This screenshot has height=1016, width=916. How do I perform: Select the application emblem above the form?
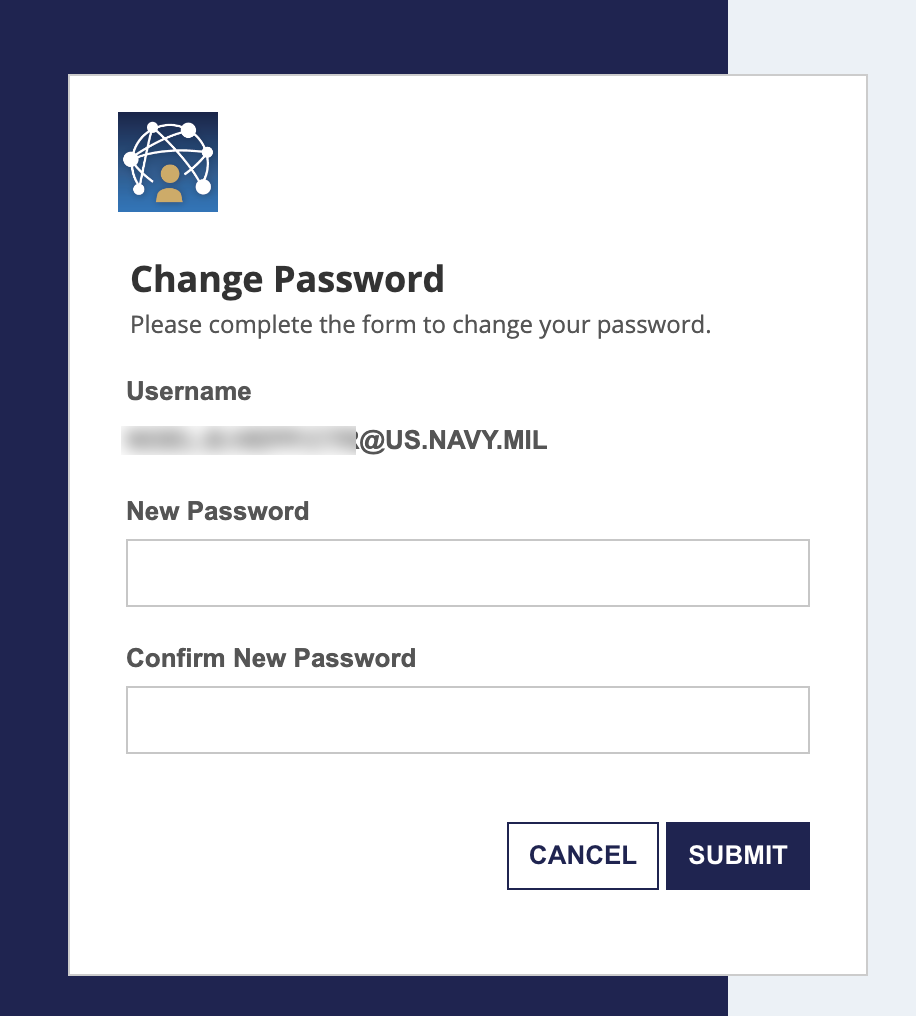click(167, 161)
